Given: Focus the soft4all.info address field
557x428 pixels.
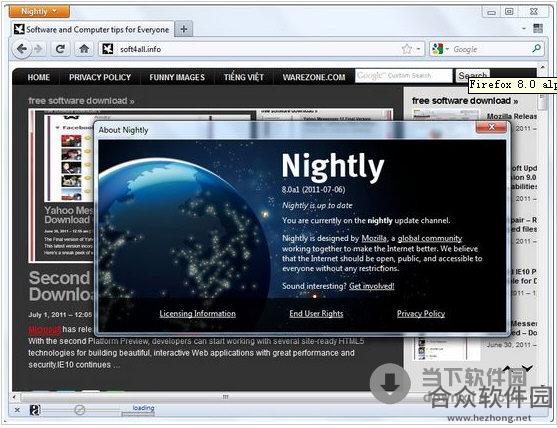Looking at the screenshot, I should pyautogui.click(x=262, y=49).
